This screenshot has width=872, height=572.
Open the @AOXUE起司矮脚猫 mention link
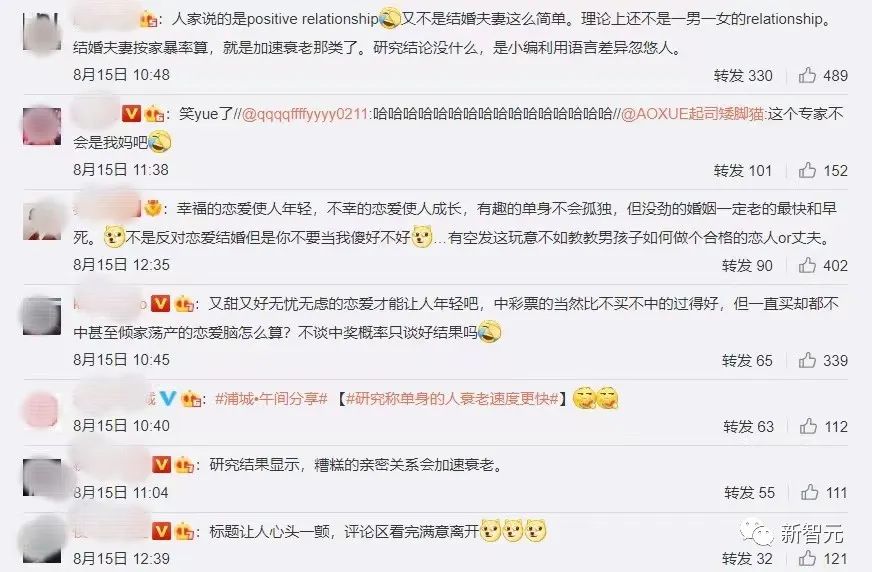pyautogui.click(x=693, y=114)
